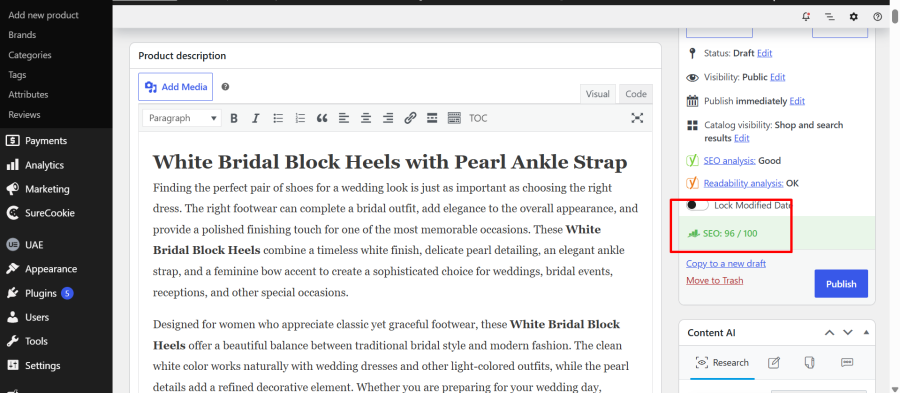The image size is (900, 393).
Task: Open notifications bell in top bar
Action: click(806, 17)
